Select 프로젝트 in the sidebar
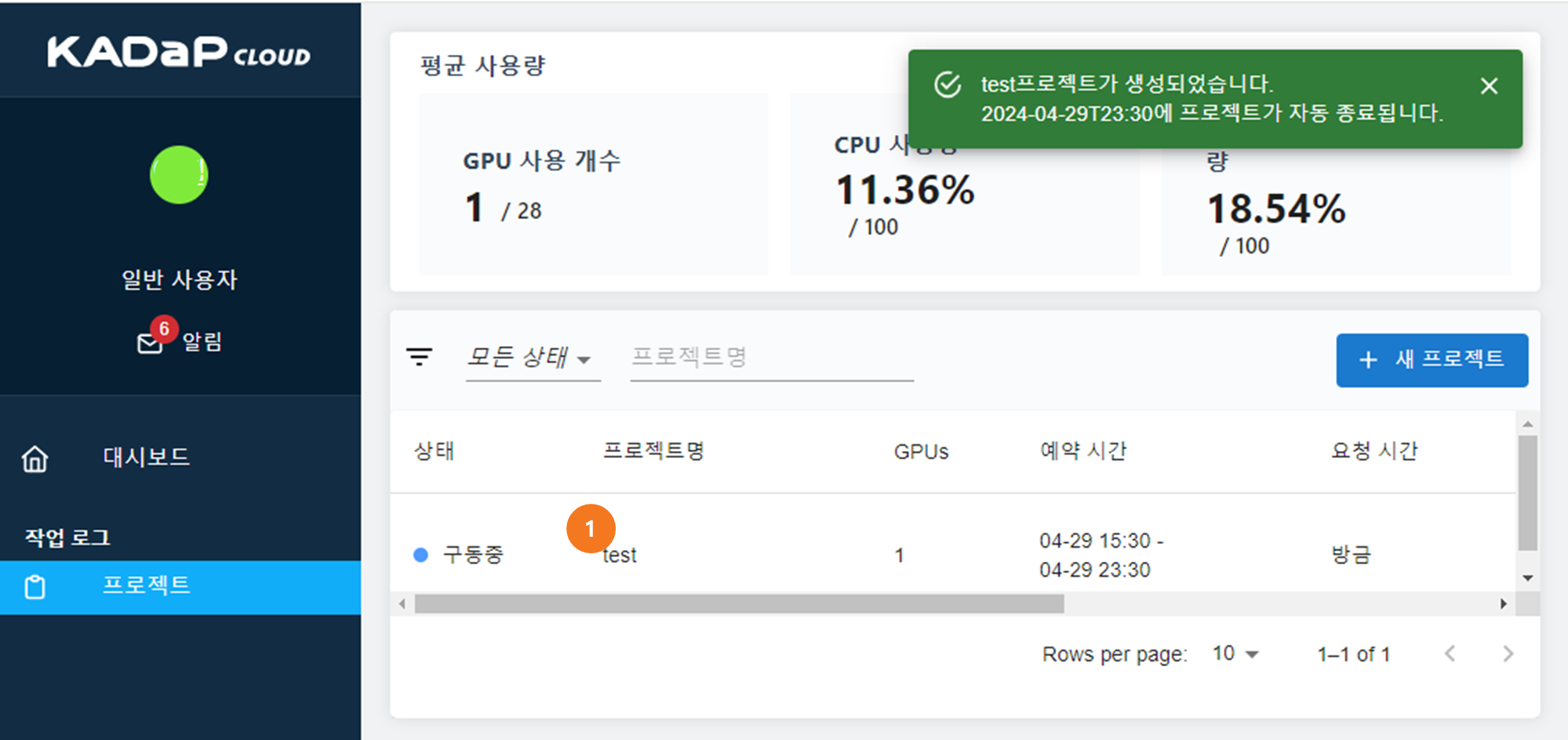 point(146,585)
